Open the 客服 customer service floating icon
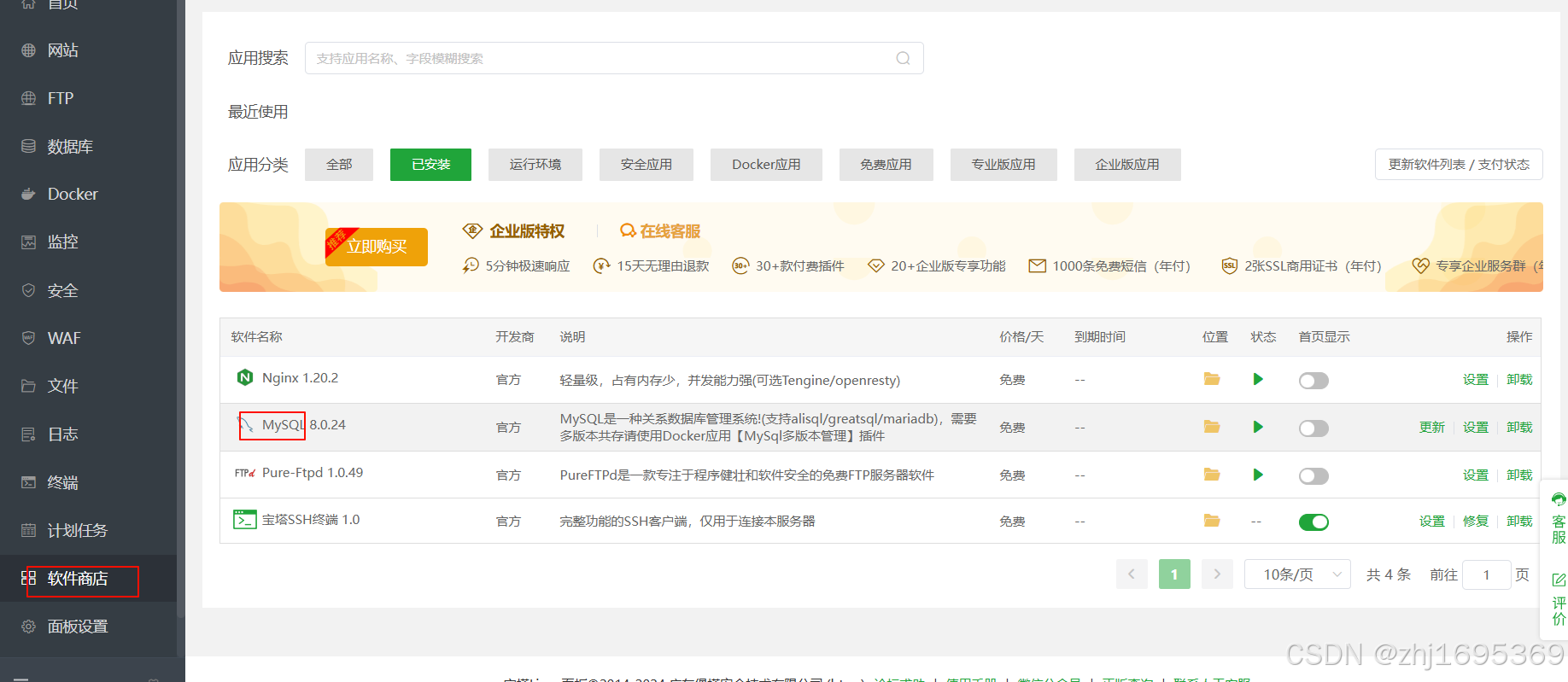The width and height of the screenshot is (1568, 682). pos(1559,519)
